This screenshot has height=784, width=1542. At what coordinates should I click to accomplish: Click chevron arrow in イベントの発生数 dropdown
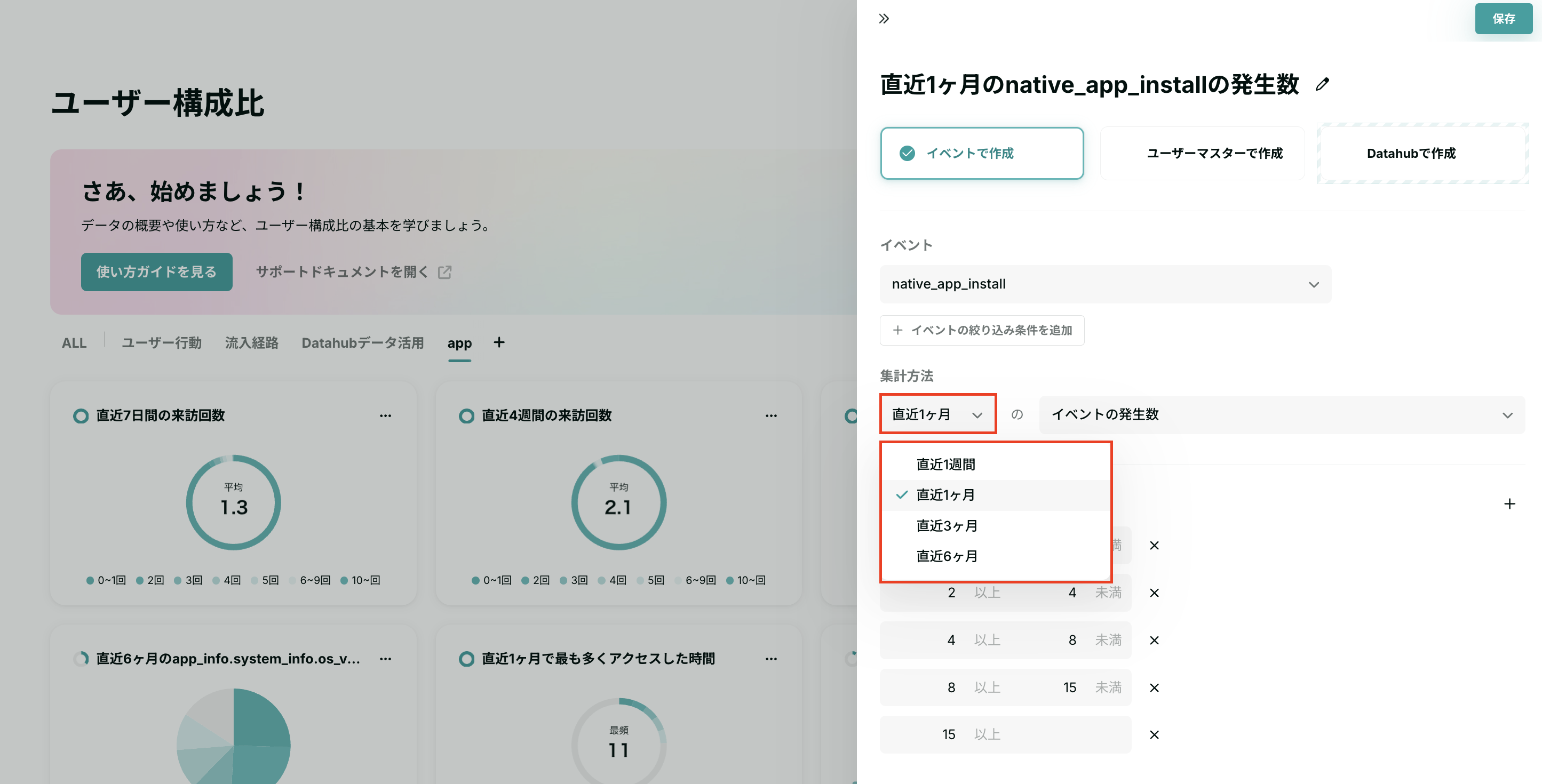1507,415
